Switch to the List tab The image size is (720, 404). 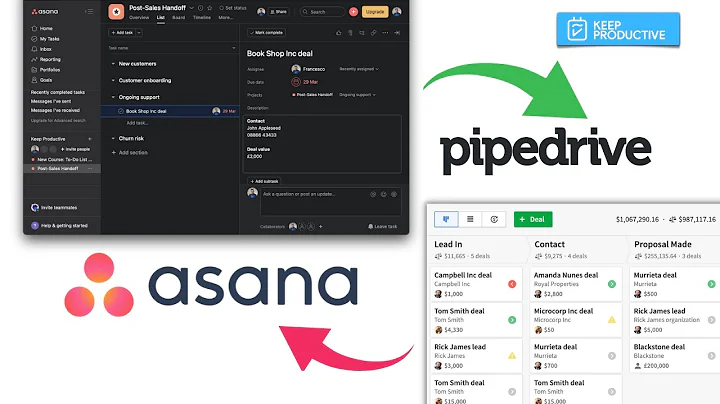[161, 17]
